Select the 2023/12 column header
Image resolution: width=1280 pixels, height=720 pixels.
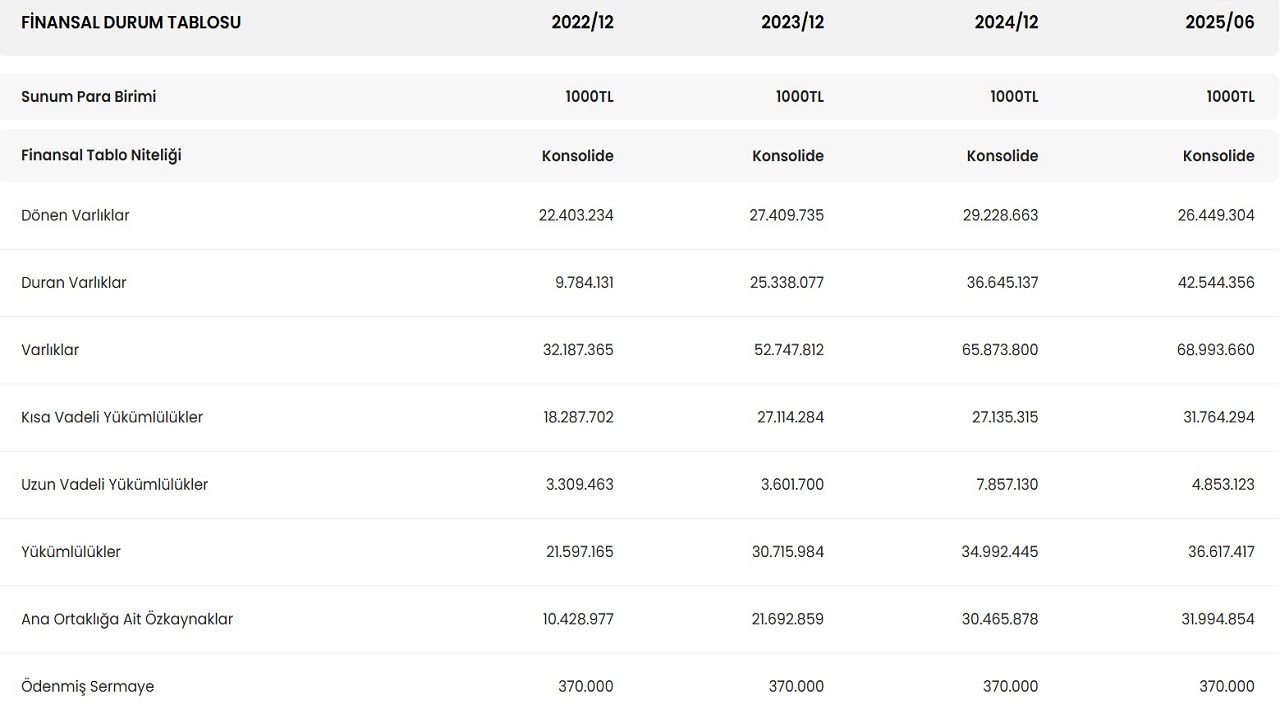pyautogui.click(x=792, y=22)
